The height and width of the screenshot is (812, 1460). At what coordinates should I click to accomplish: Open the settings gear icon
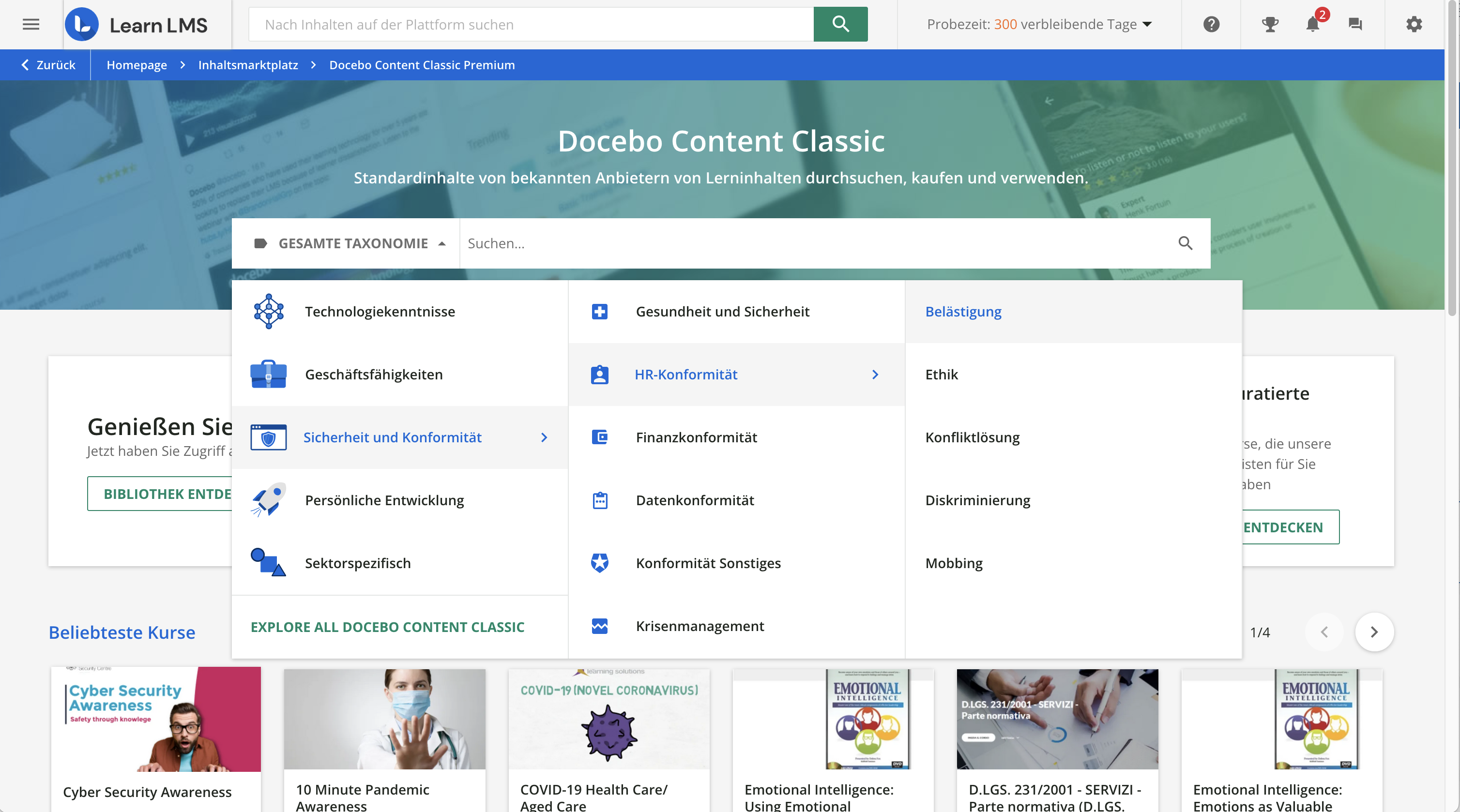point(1414,24)
